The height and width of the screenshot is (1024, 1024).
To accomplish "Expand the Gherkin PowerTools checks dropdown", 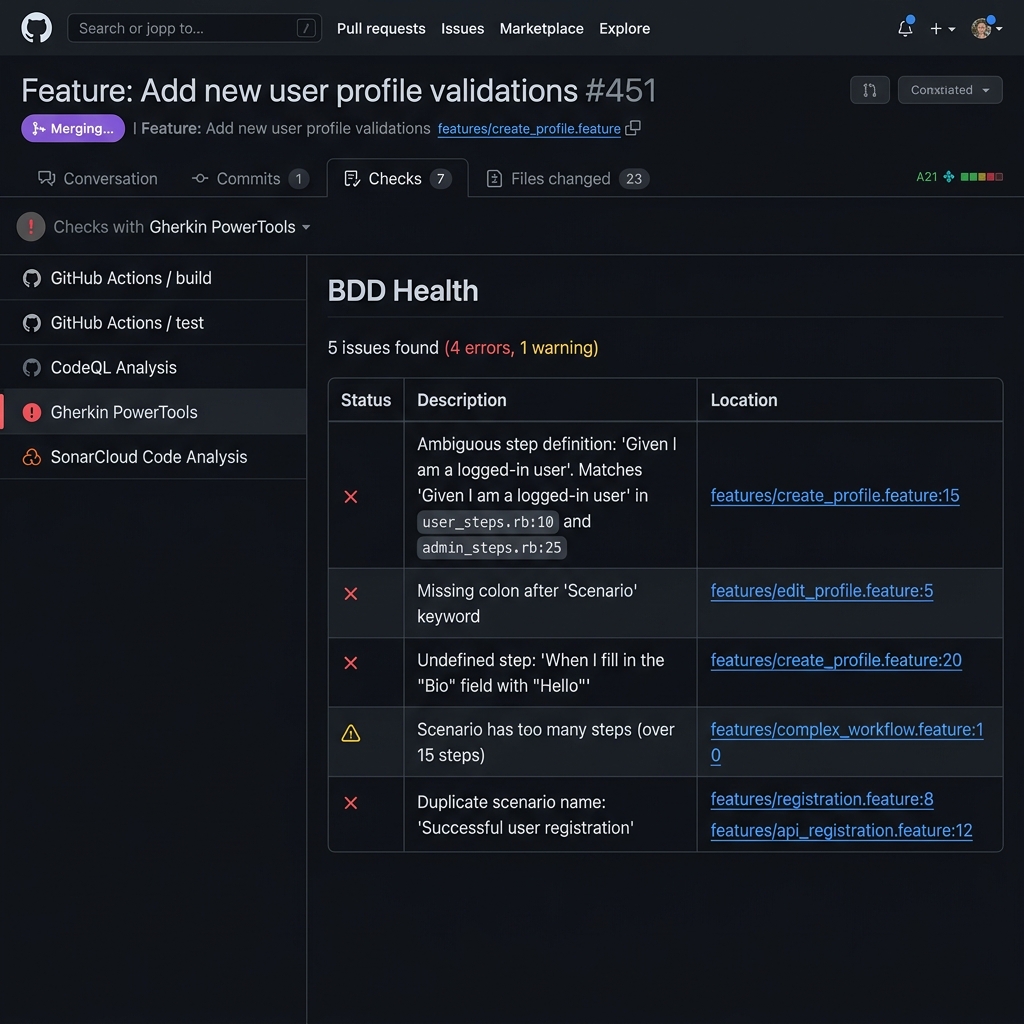I will click(229, 227).
